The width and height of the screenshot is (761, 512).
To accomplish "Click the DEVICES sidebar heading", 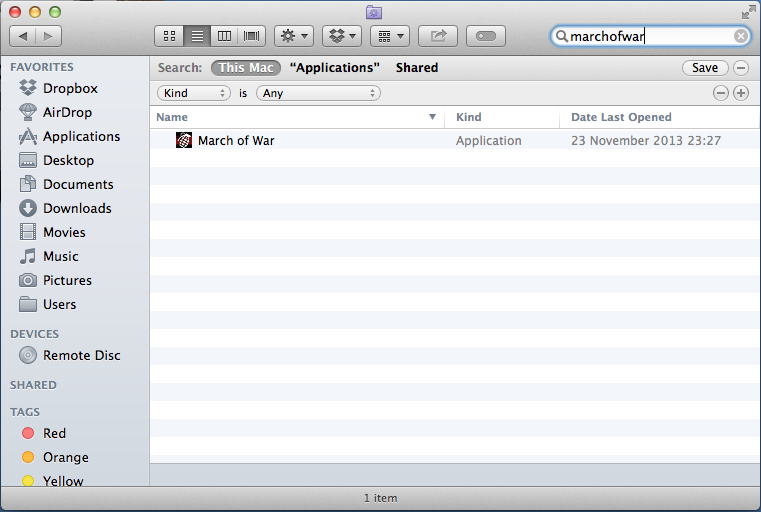I will (34, 334).
